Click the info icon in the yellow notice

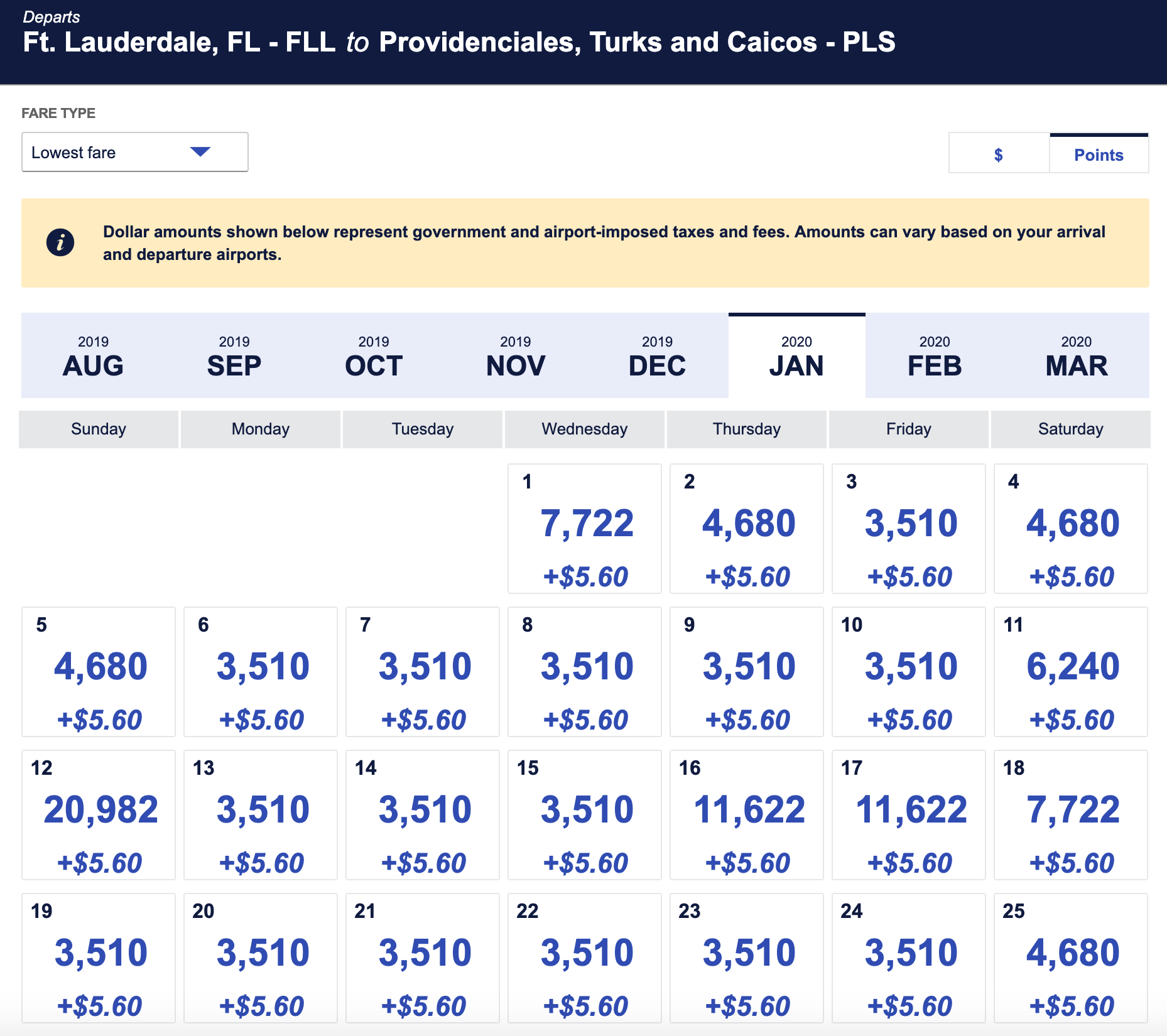pos(60,242)
